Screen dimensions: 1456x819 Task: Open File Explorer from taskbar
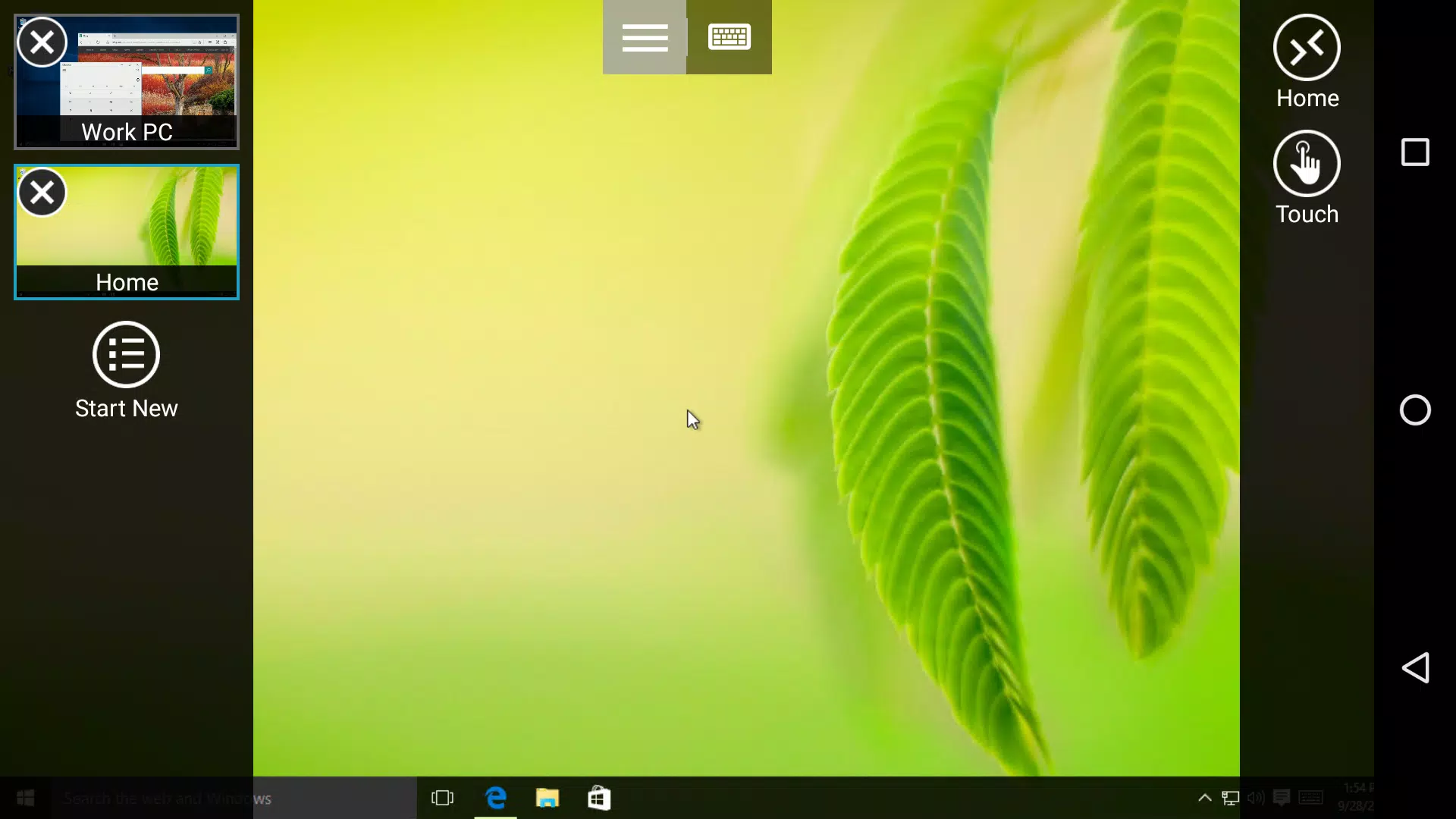[548, 798]
